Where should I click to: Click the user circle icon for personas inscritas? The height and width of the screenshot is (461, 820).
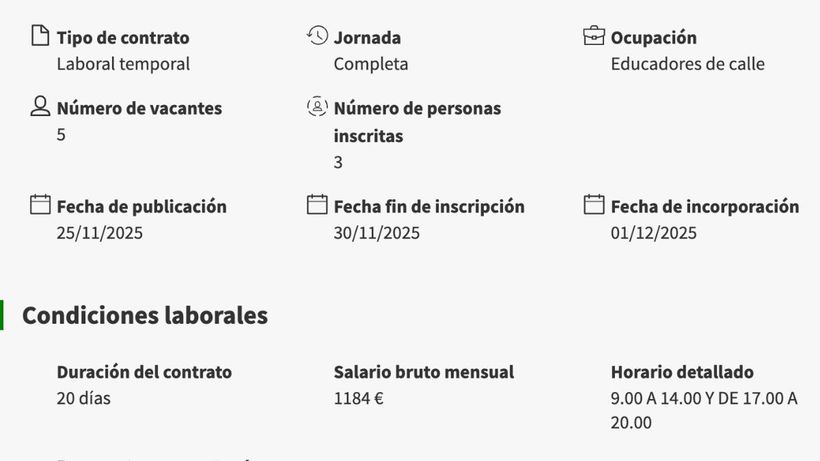(317, 106)
